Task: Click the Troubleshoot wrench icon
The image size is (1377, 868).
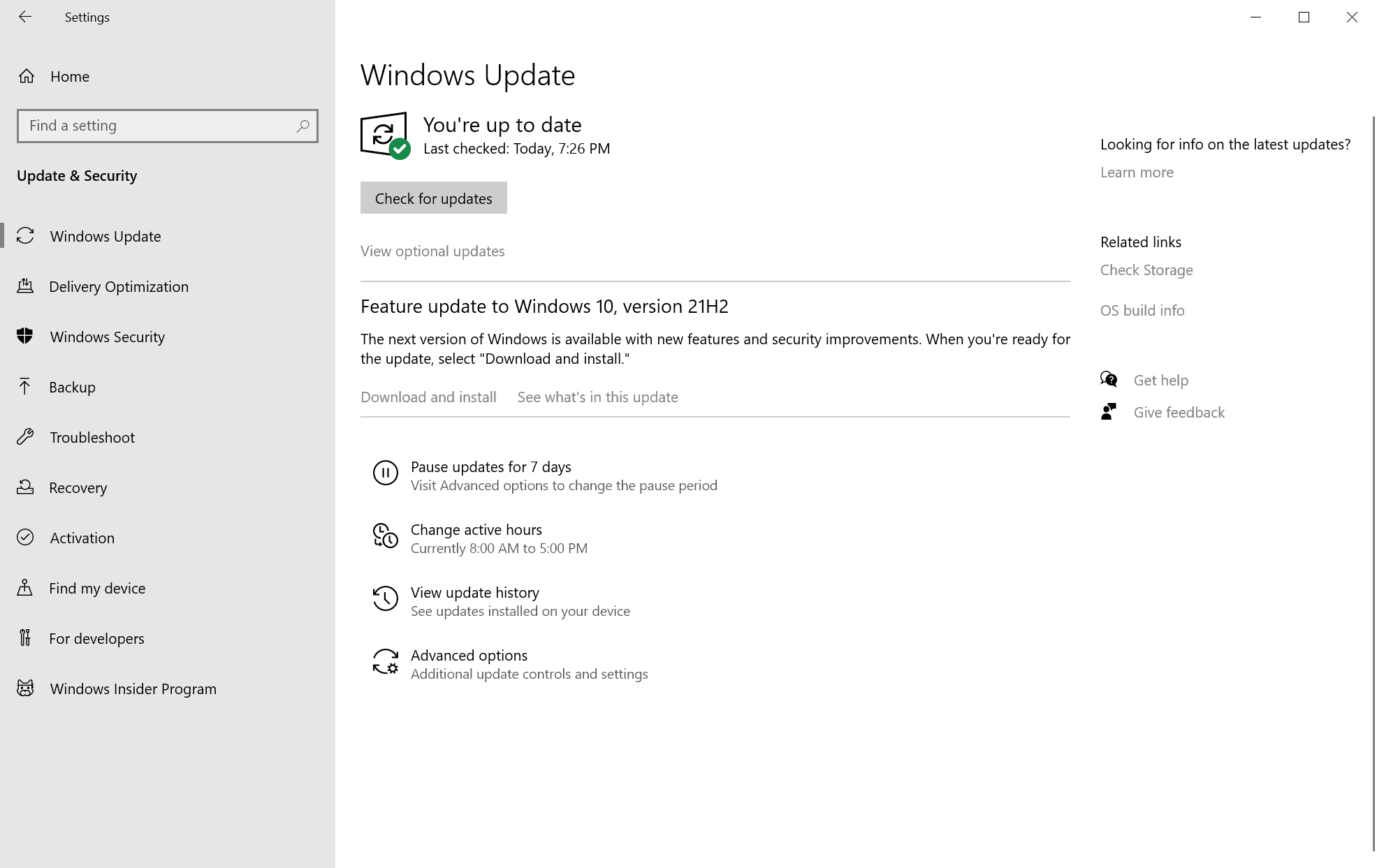Action: tap(26, 437)
